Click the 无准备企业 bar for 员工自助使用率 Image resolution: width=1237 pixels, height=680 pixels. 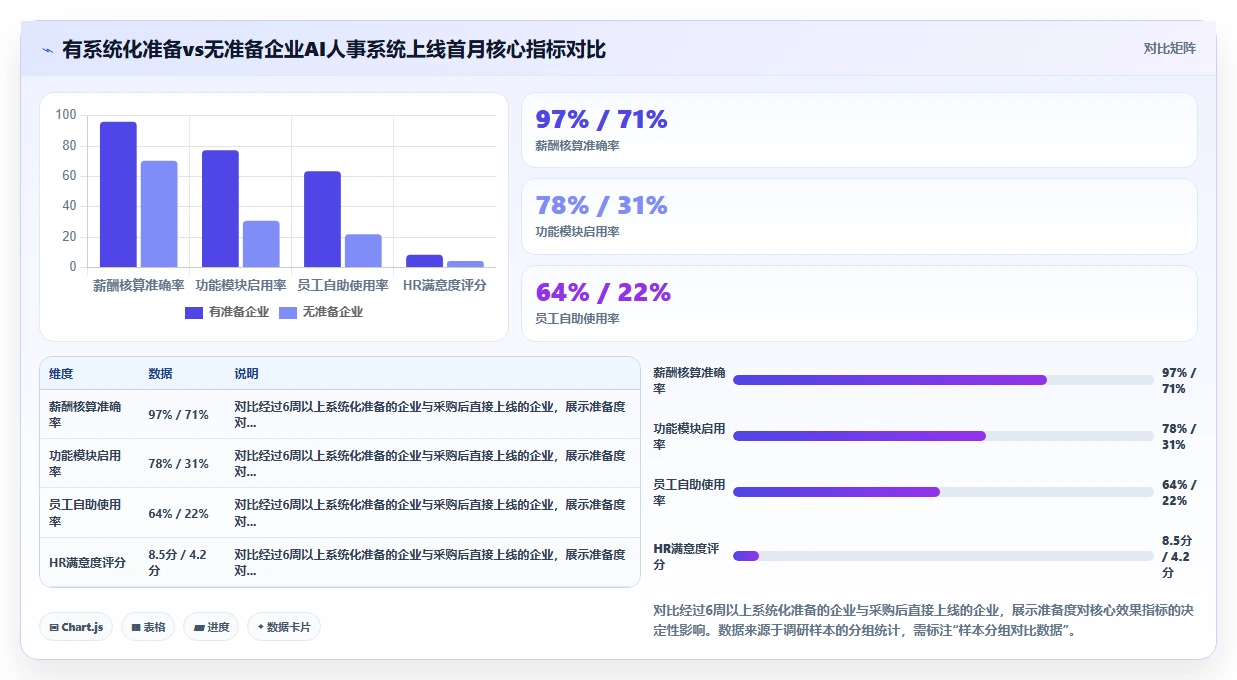[x=363, y=251]
